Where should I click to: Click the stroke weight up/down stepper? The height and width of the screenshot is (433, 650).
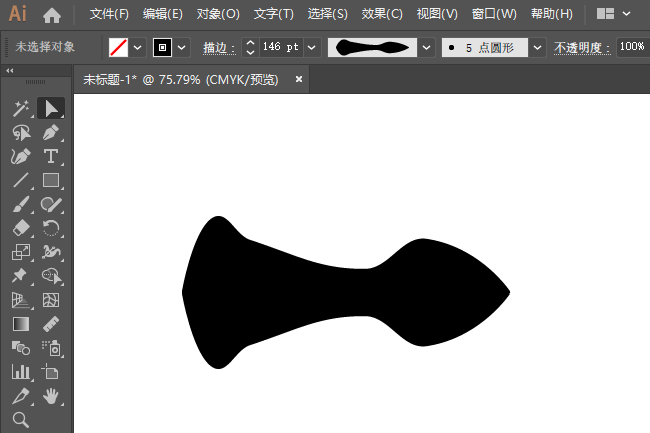click(x=250, y=47)
